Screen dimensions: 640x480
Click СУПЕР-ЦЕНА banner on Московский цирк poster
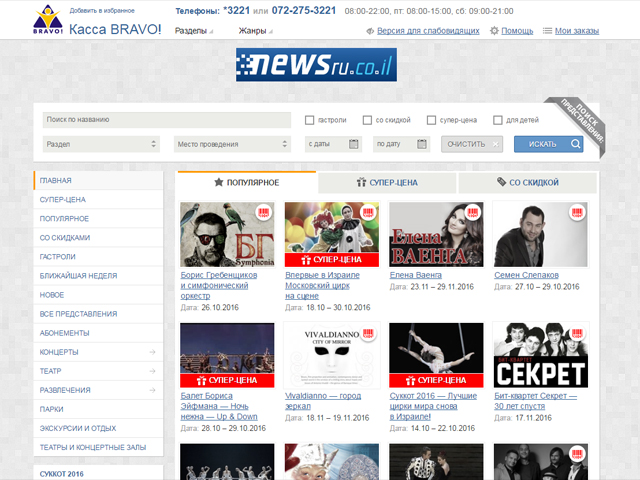pos(332,260)
